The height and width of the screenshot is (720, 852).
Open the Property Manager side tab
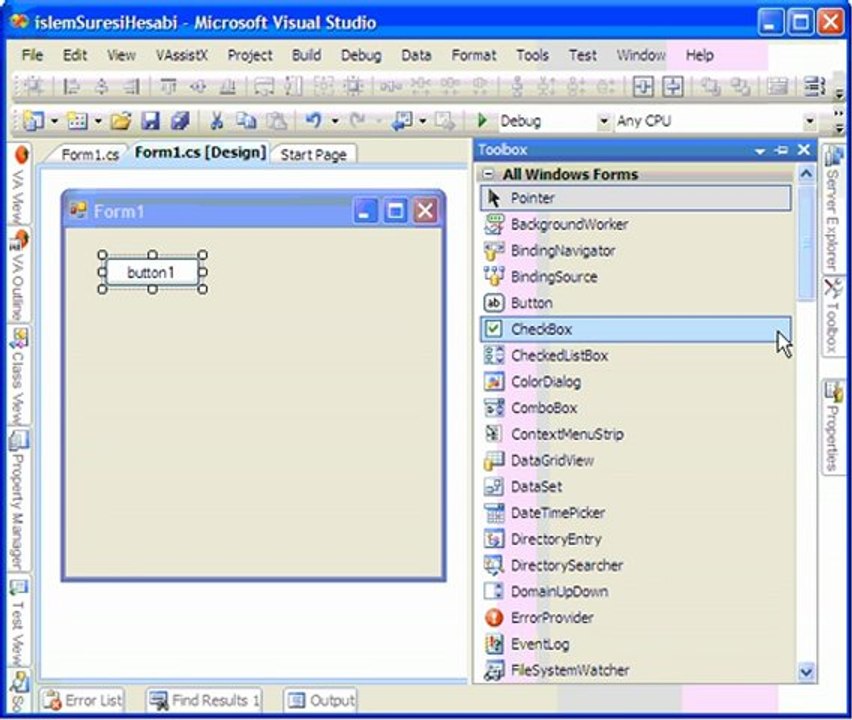(18, 500)
